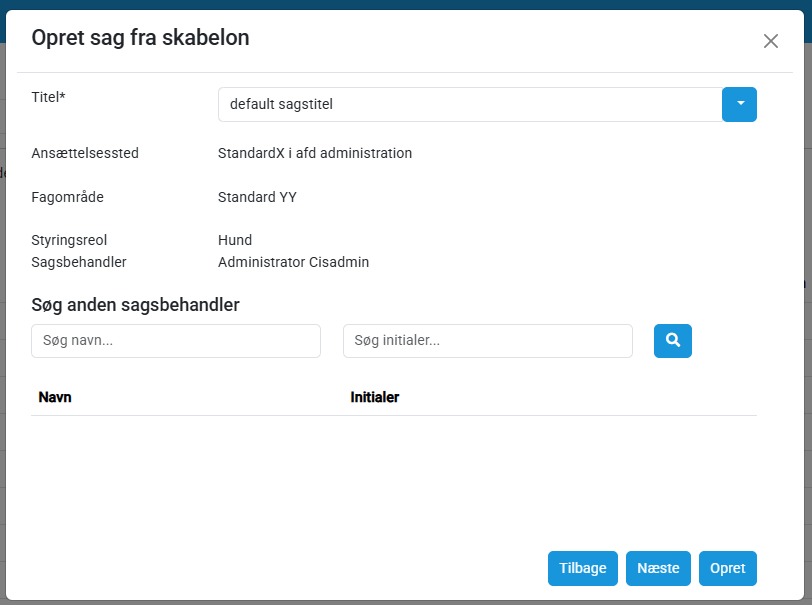Screen dimensions: 812x605
Task: Select the Hund value text
Action: click(235, 240)
